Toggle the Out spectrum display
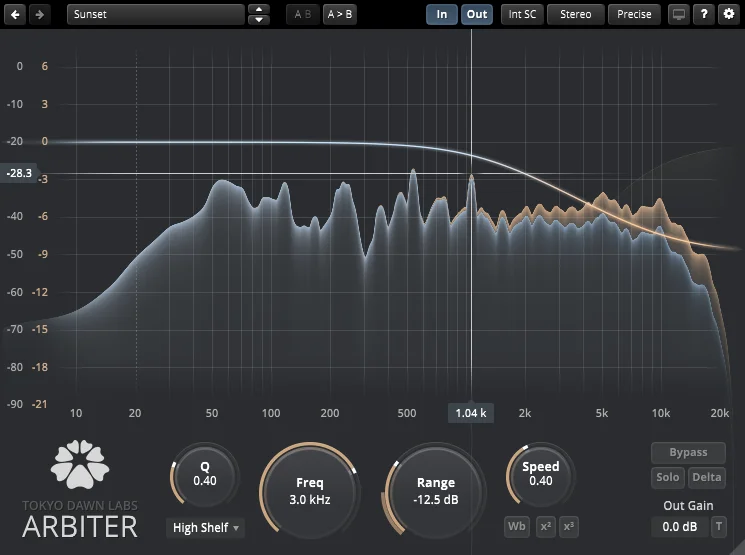745x555 pixels. pyautogui.click(x=477, y=14)
